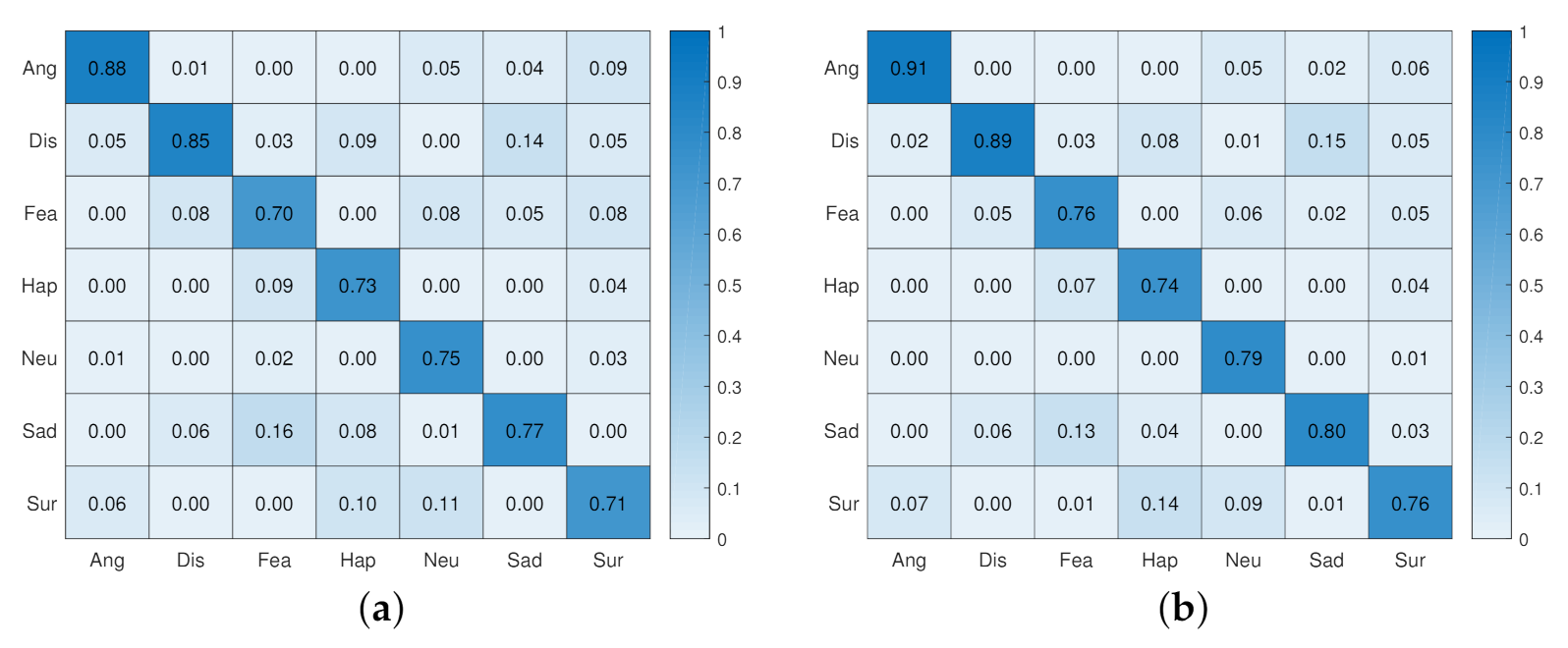Select the 0.89 Dis diagonal cell in matrix (b)
The width and height of the screenshot is (1568, 648).
click(992, 140)
